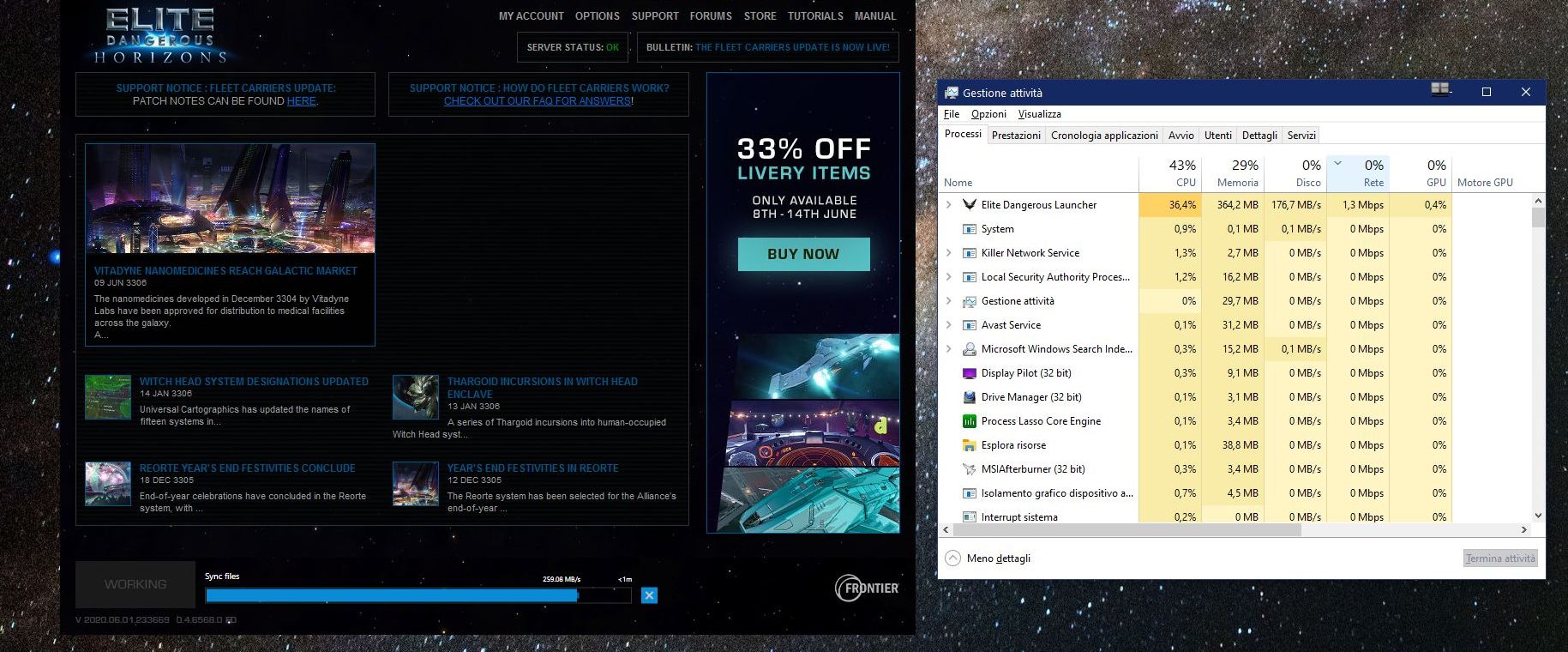The image size is (1568, 652).
Task: Expand the Avast Service process
Action: pyautogui.click(x=948, y=325)
